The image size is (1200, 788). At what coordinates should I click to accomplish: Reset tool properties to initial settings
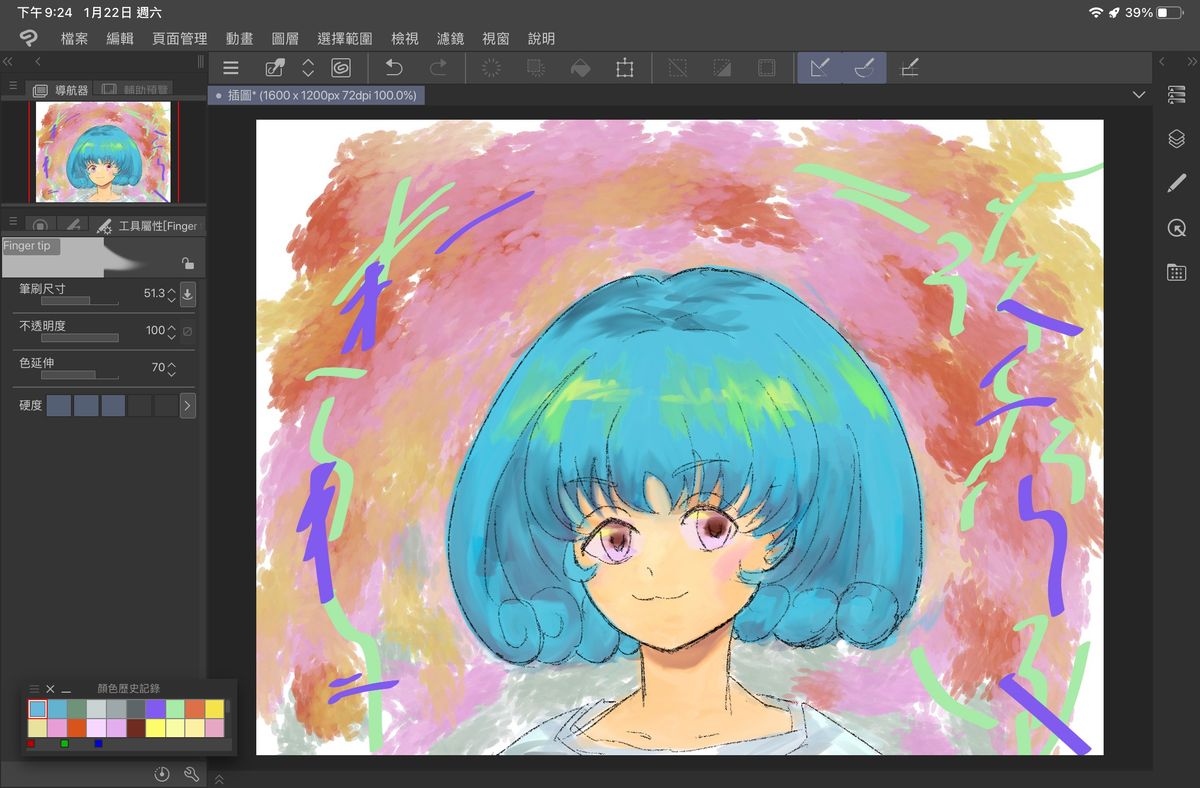point(162,773)
